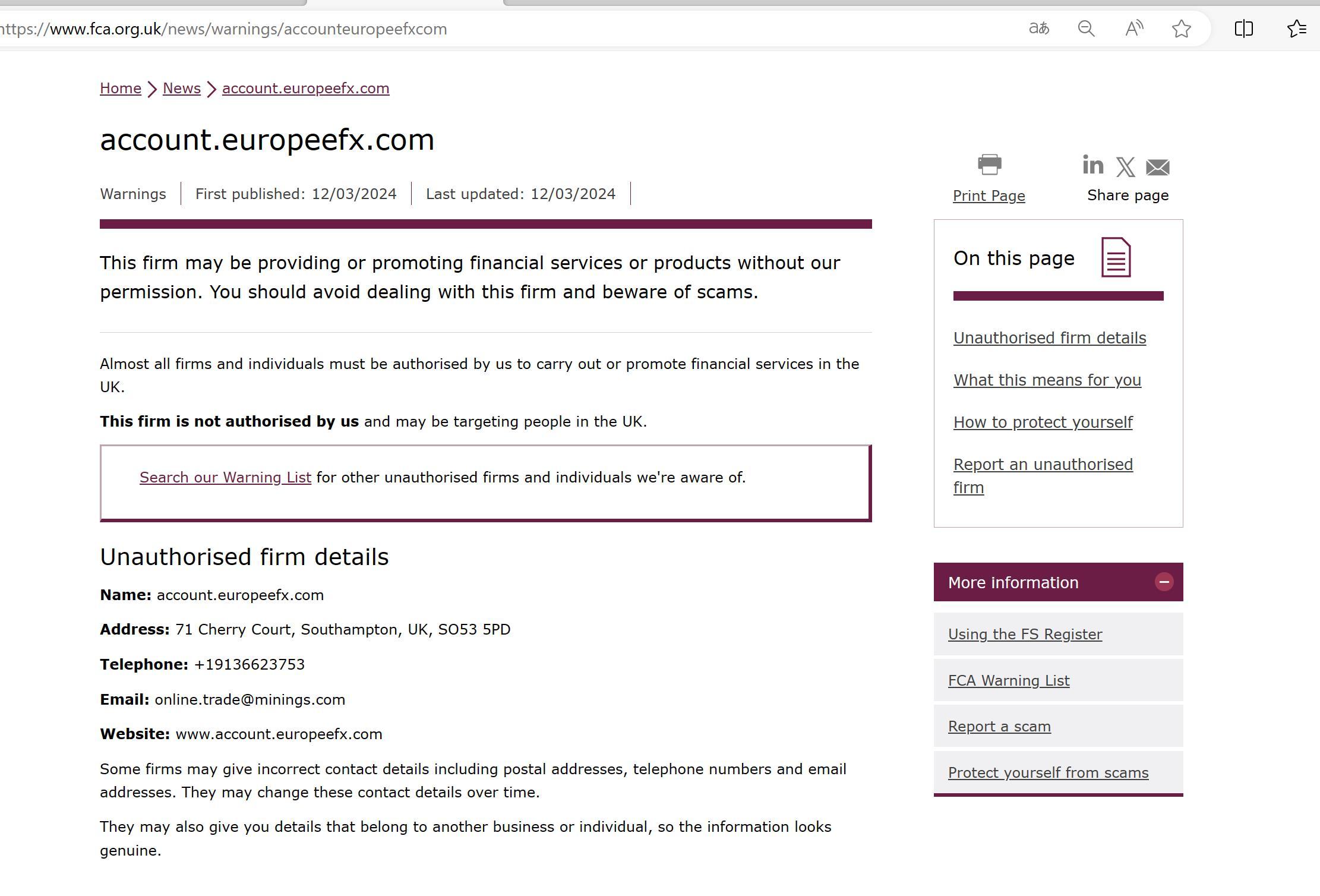Add this page to favorites
The width and height of the screenshot is (1320, 896).
[1182, 29]
